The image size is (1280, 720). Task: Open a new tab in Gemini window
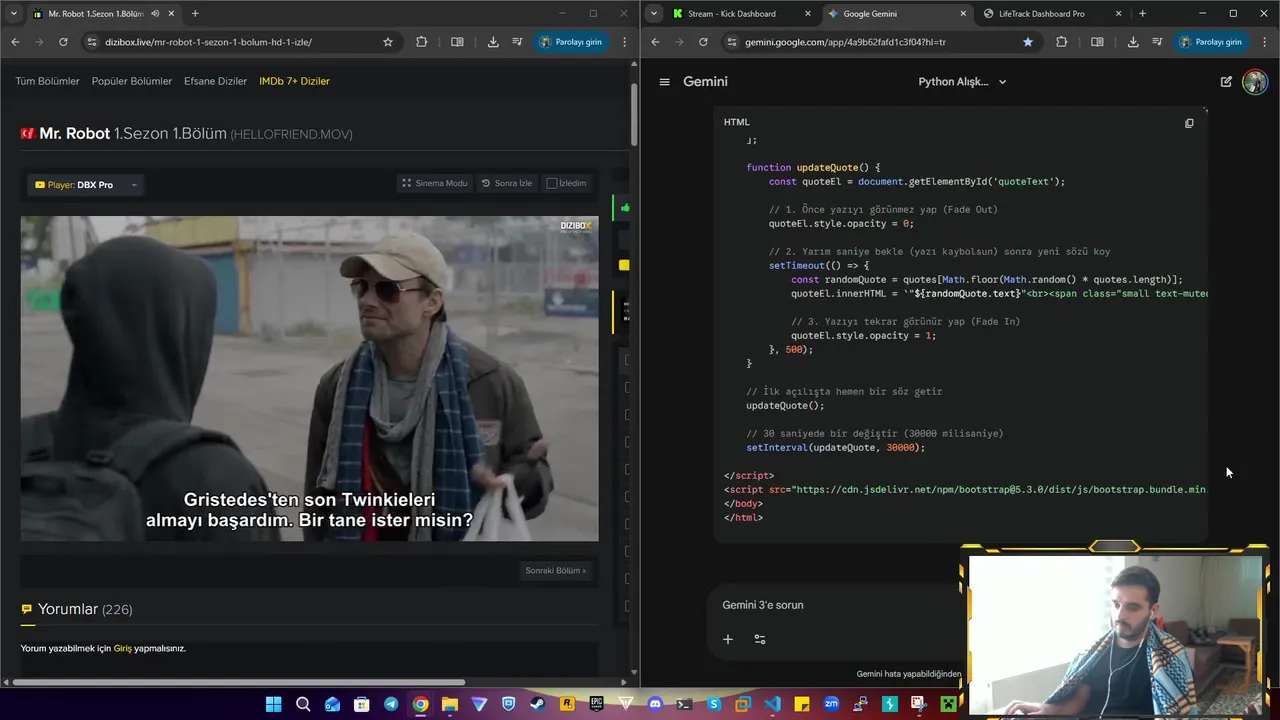1142,14
